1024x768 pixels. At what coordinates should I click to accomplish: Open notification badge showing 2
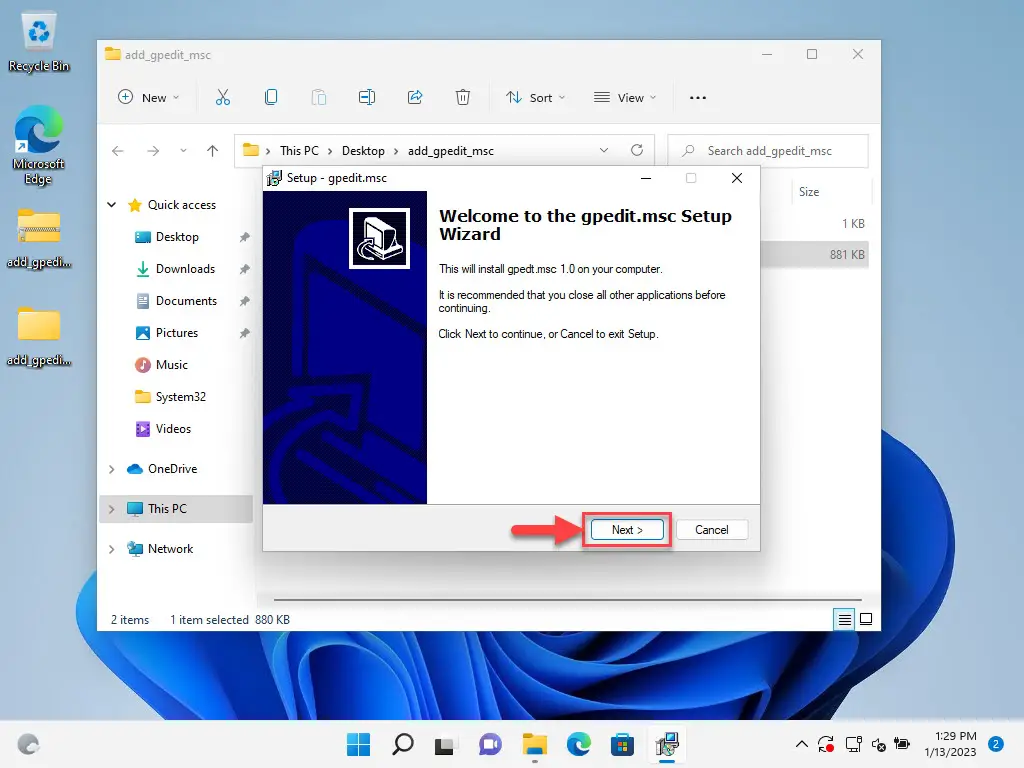(996, 744)
